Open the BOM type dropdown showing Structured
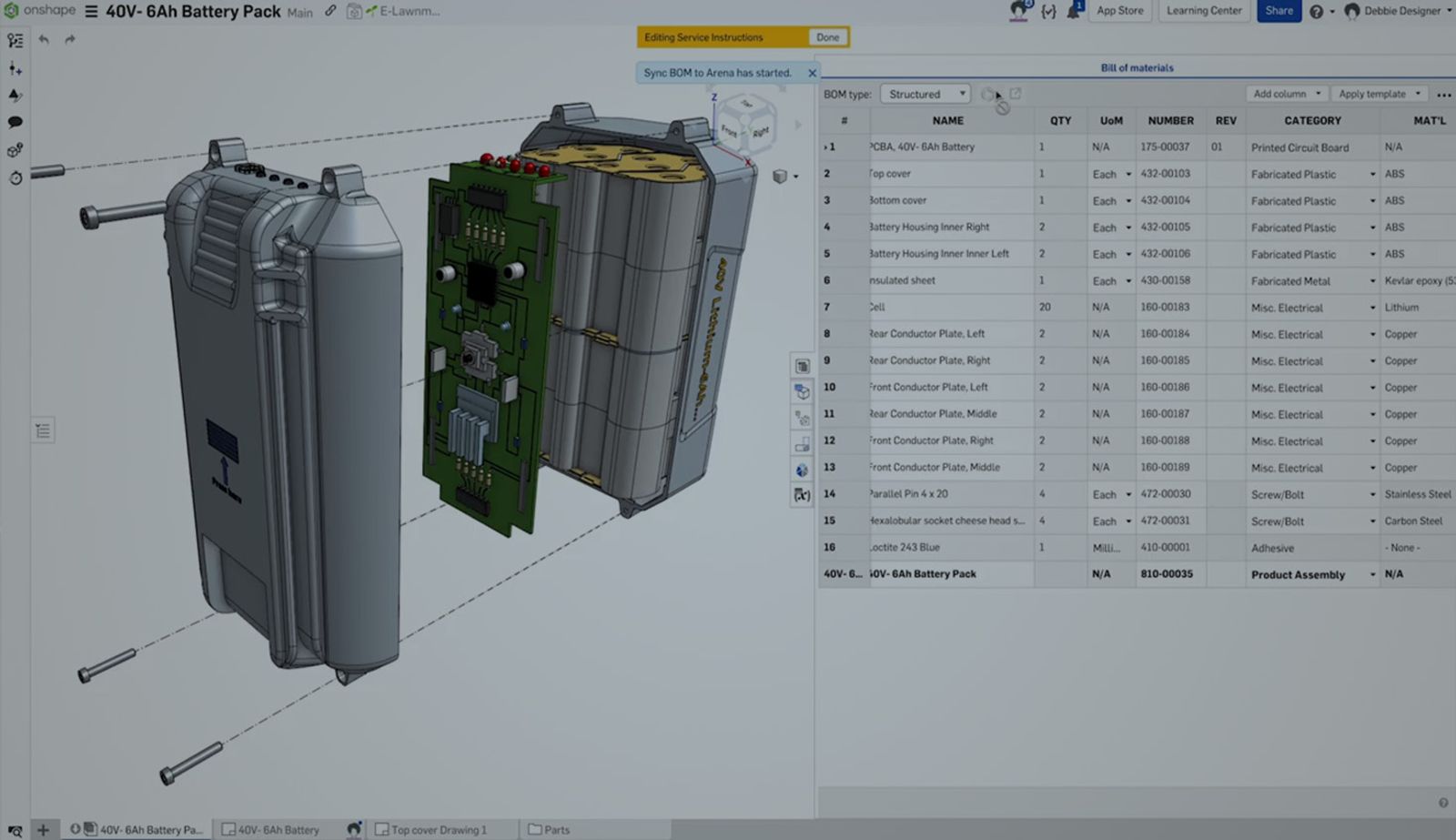This screenshot has width=1456, height=840. [x=925, y=94]
